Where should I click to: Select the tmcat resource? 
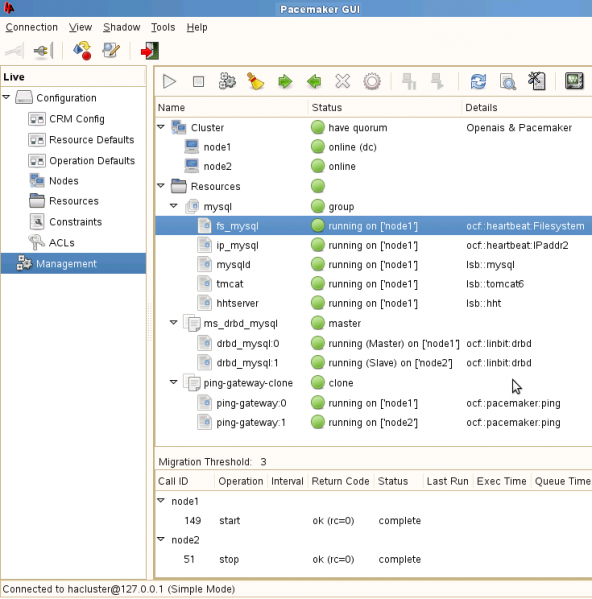[x=374, y=284]
